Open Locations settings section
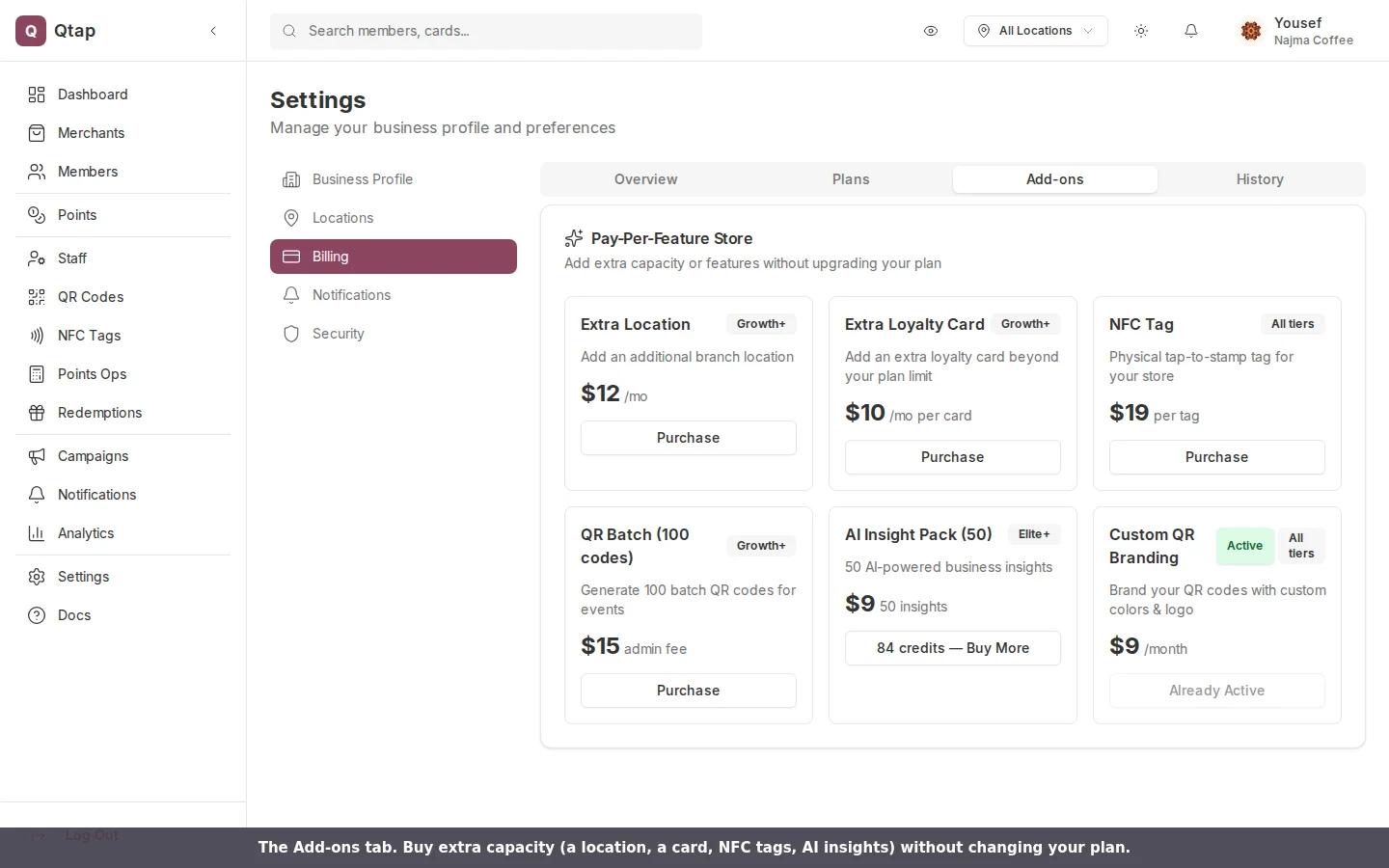This screenshot has height=868, width=1389. [x=394, y=218]
